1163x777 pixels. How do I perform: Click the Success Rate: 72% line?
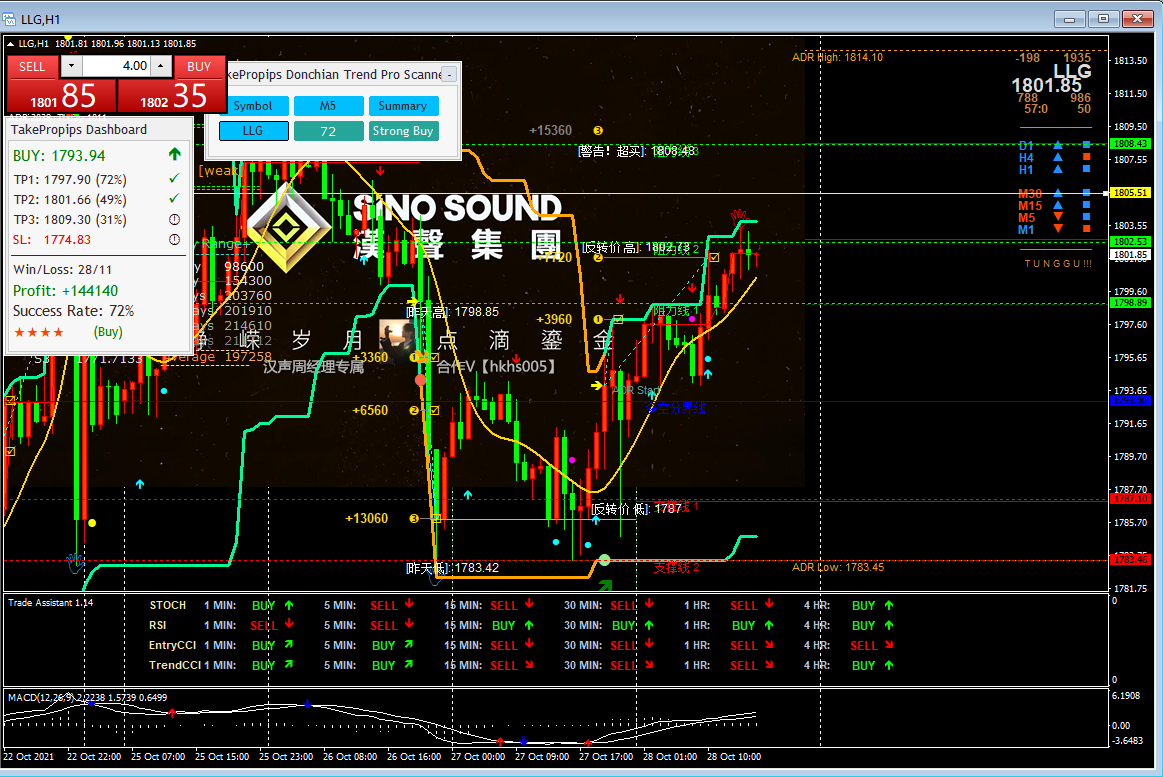pyautogui.click(x=73, y=311)
